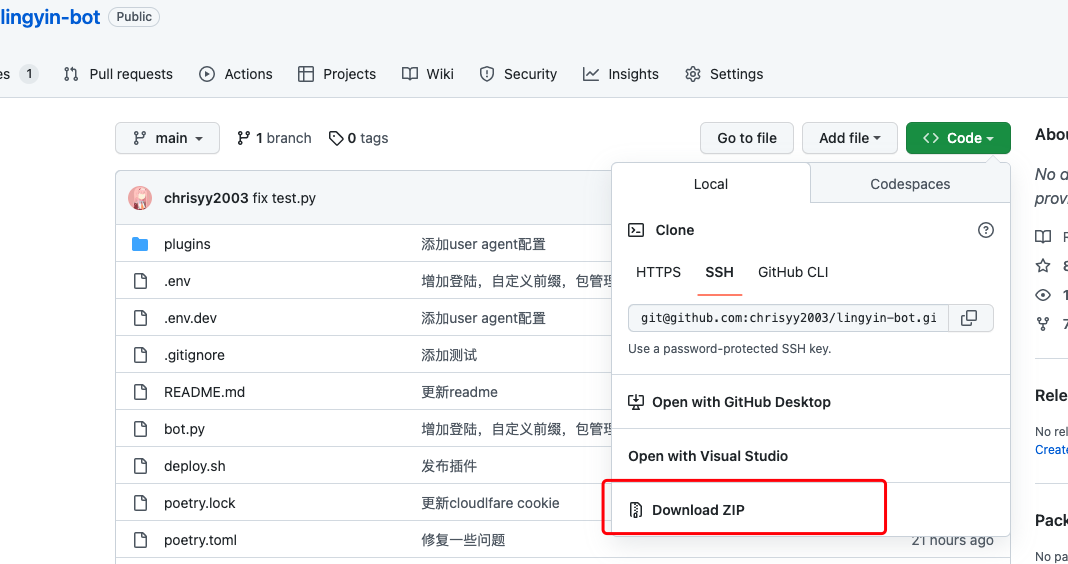Open the Actions tab
Viewport: 1068px width, 564px height.
236,74
